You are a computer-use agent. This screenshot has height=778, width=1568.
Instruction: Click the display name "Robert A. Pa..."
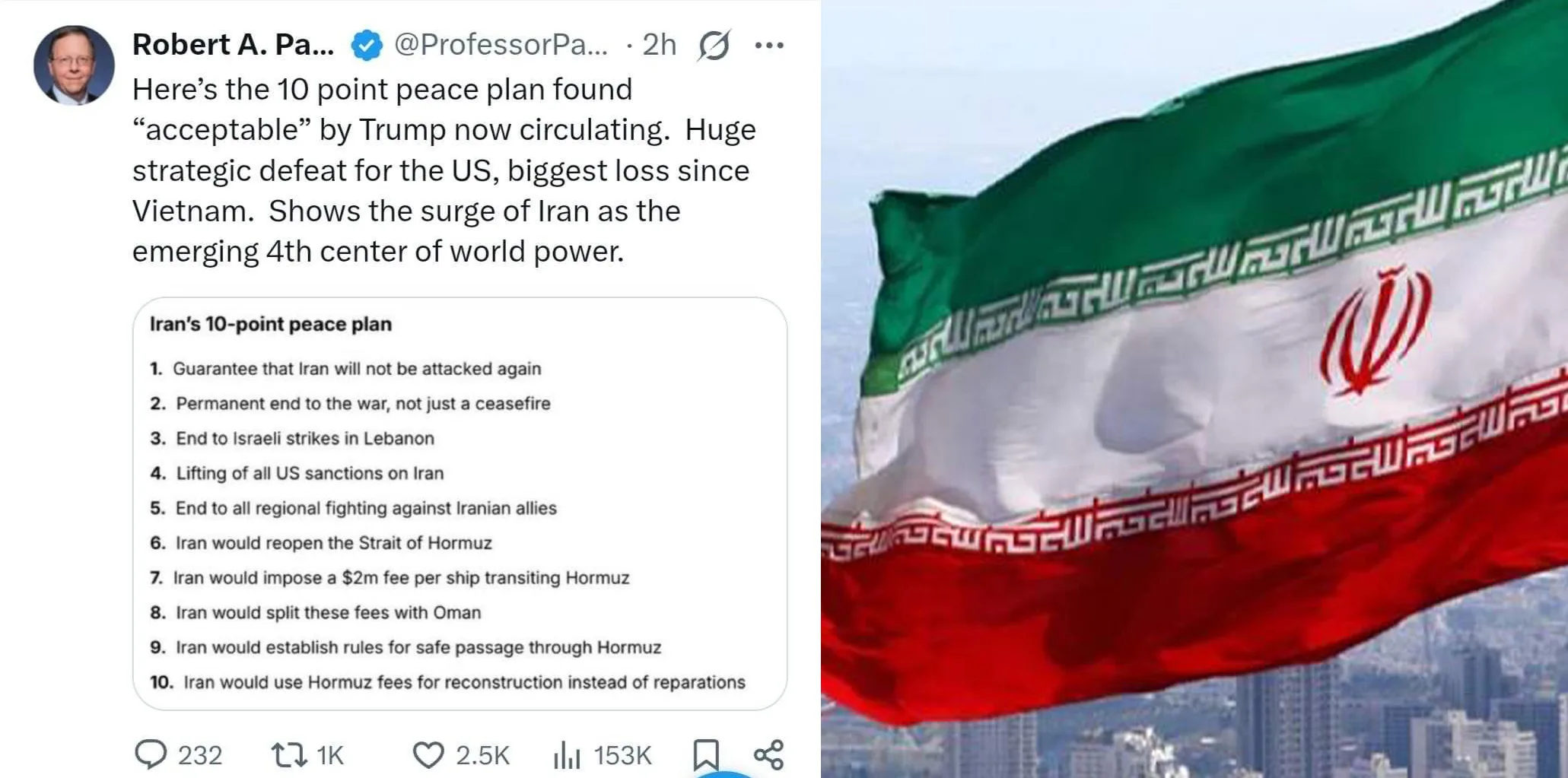click(233, 45)
